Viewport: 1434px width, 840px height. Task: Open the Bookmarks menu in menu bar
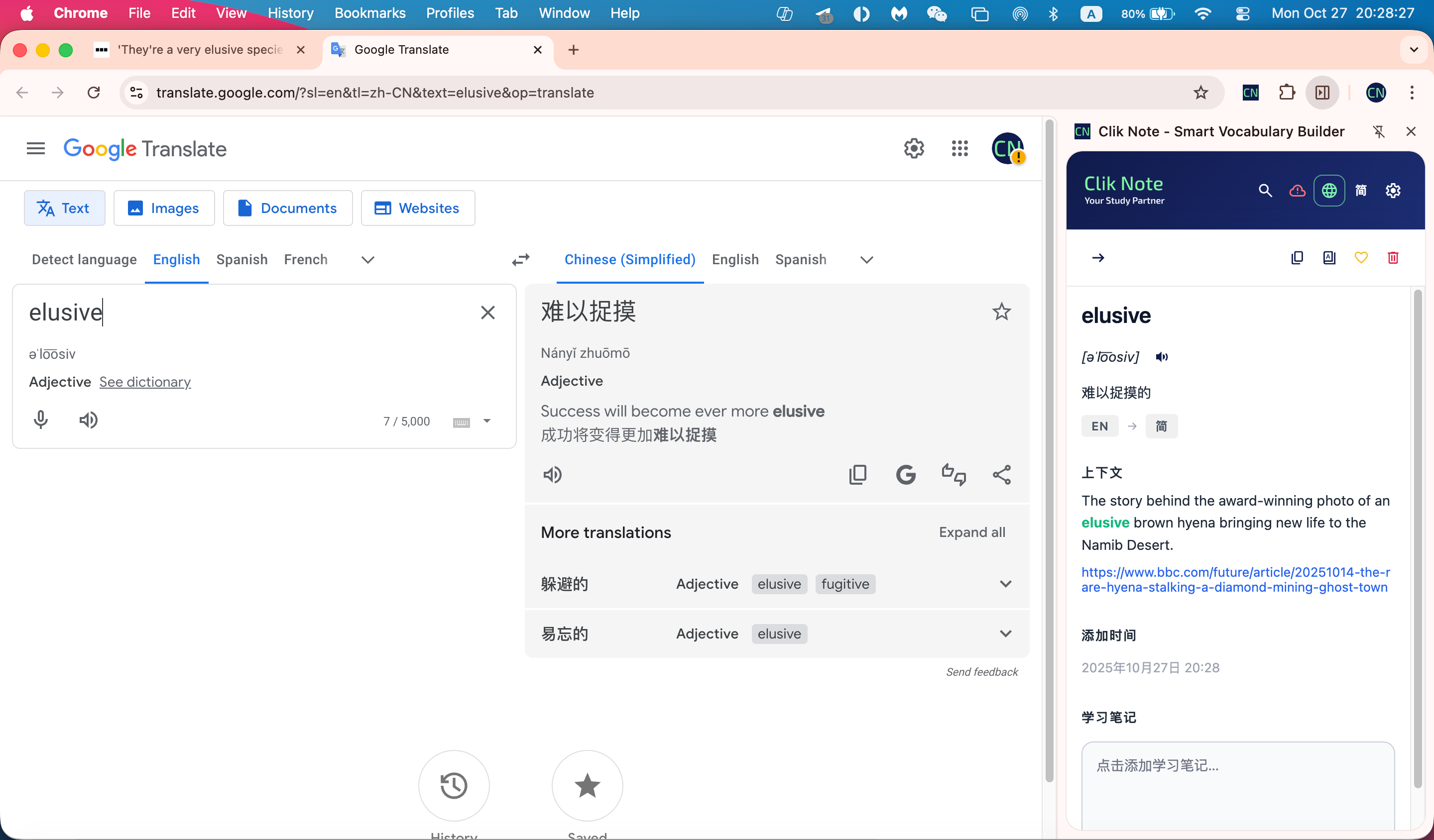click(370, 13)
